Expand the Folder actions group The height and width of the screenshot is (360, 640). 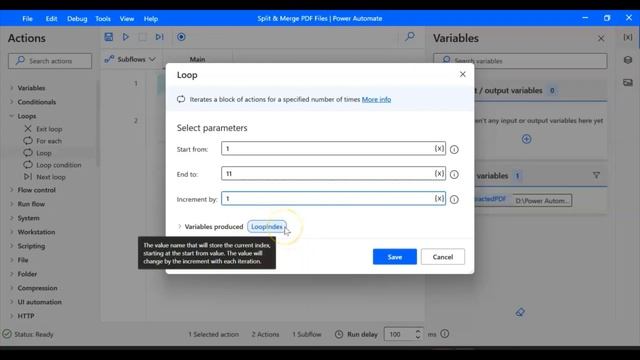(x=11, y=274)
